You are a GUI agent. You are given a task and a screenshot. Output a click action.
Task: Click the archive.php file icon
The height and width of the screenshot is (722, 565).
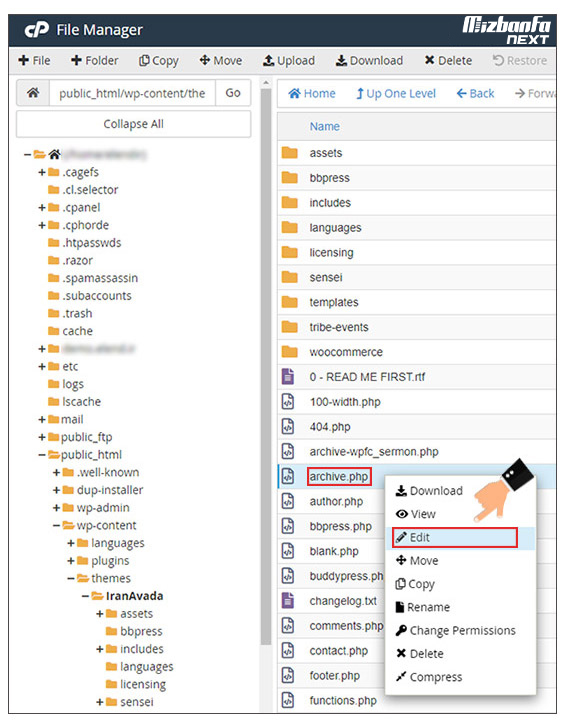point(288,476)
